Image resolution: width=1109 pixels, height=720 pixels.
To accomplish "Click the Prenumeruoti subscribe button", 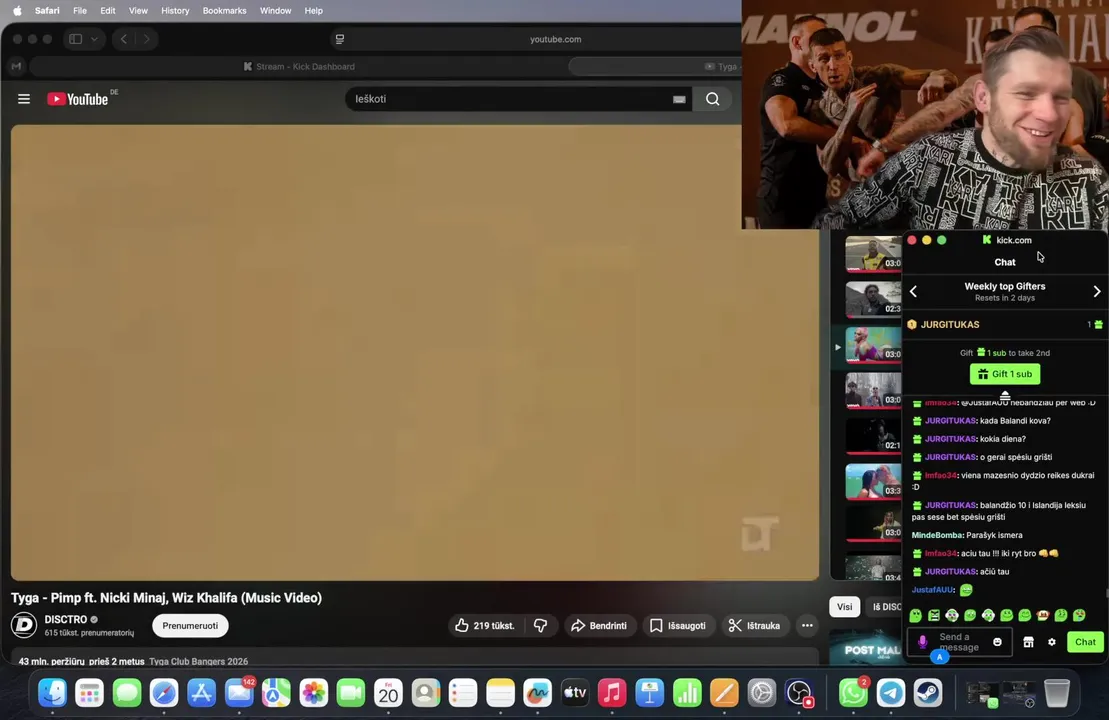I will tap(190, 625).
